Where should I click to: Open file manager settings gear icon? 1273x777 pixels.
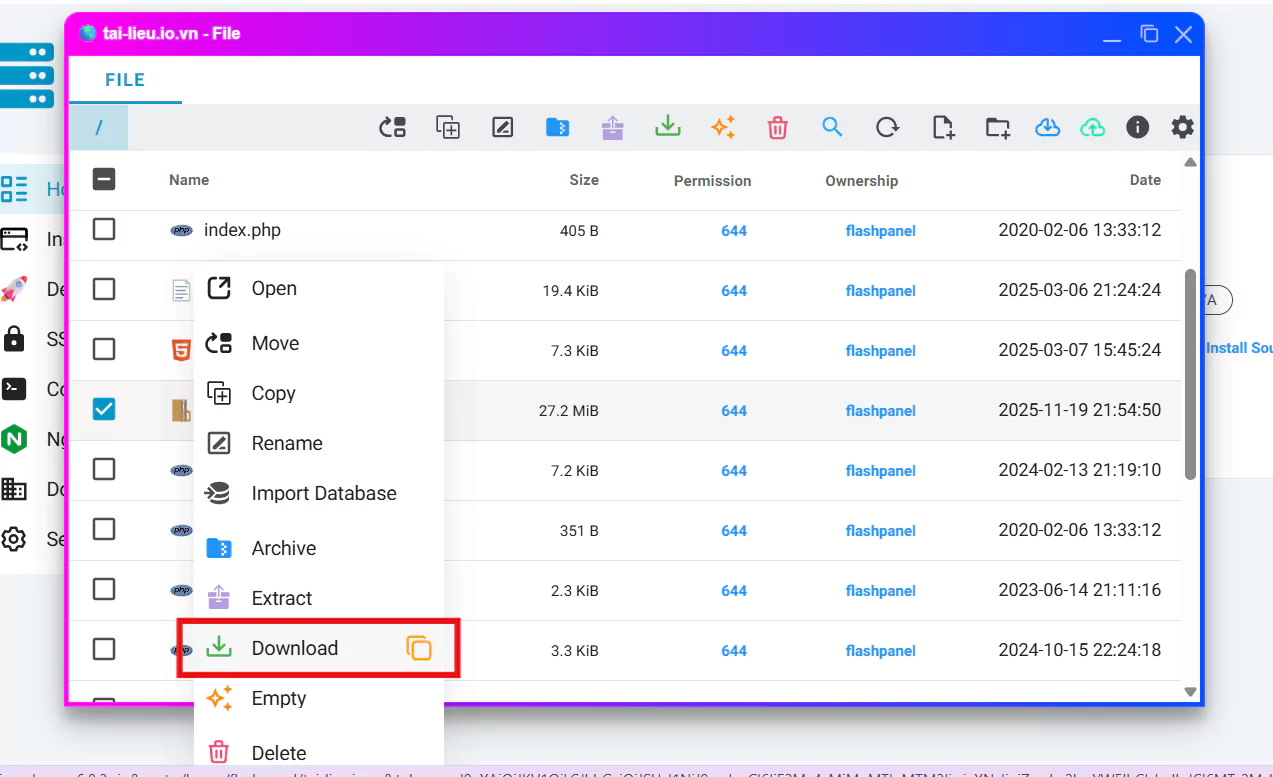(x=1182, y=127)
